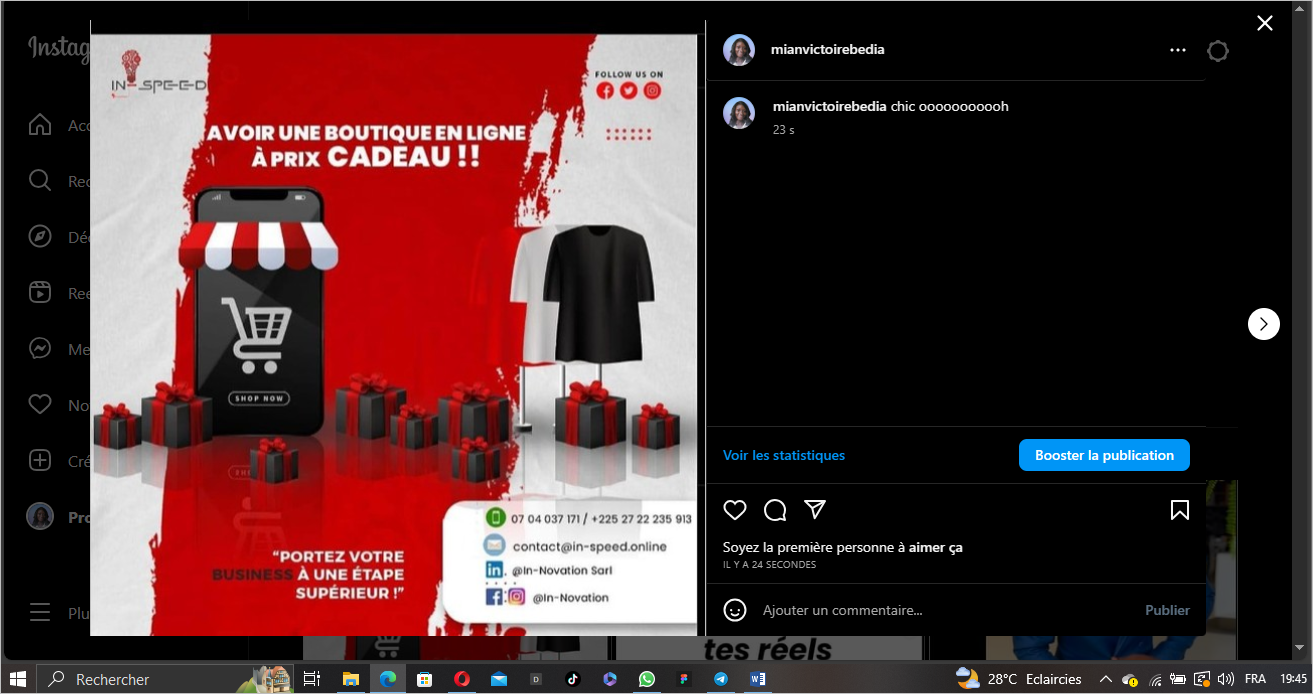Open Messenger messages icon in sidebar
The image size is (1313, 694).
40,349
